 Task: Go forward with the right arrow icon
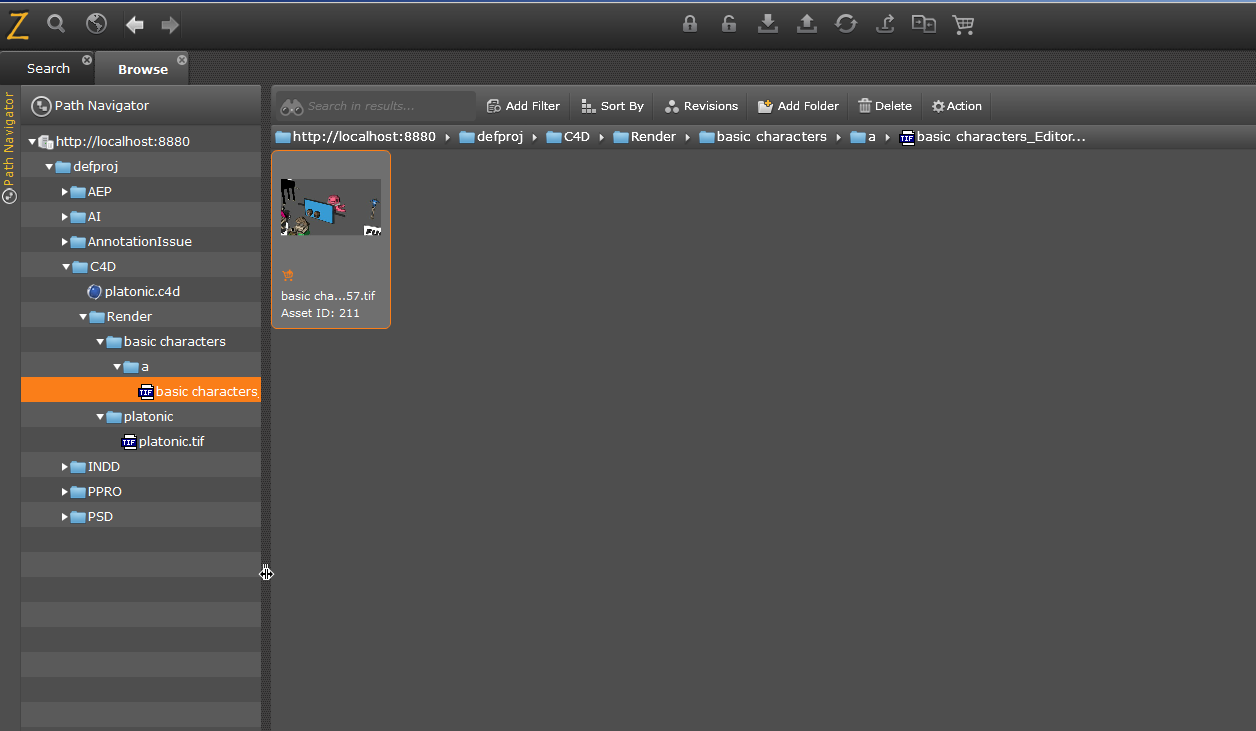pyautogui.click(x=170, y=24)
